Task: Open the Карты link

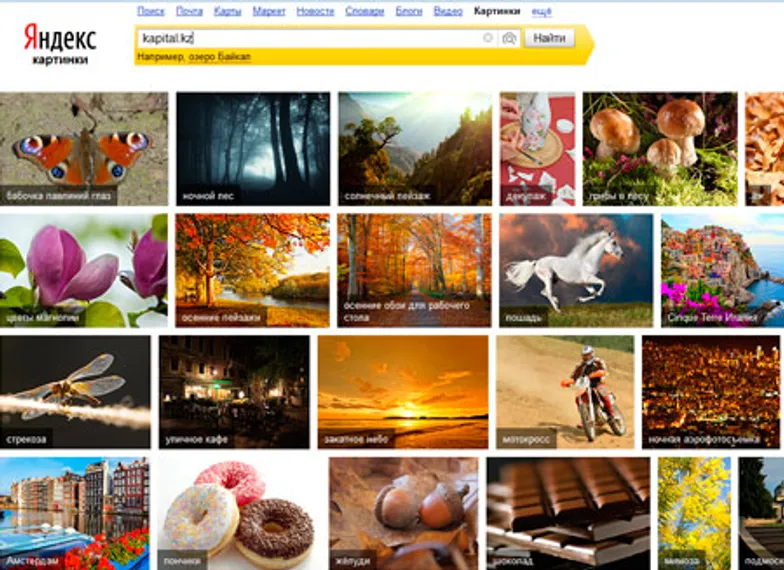Action: point(228,11)
